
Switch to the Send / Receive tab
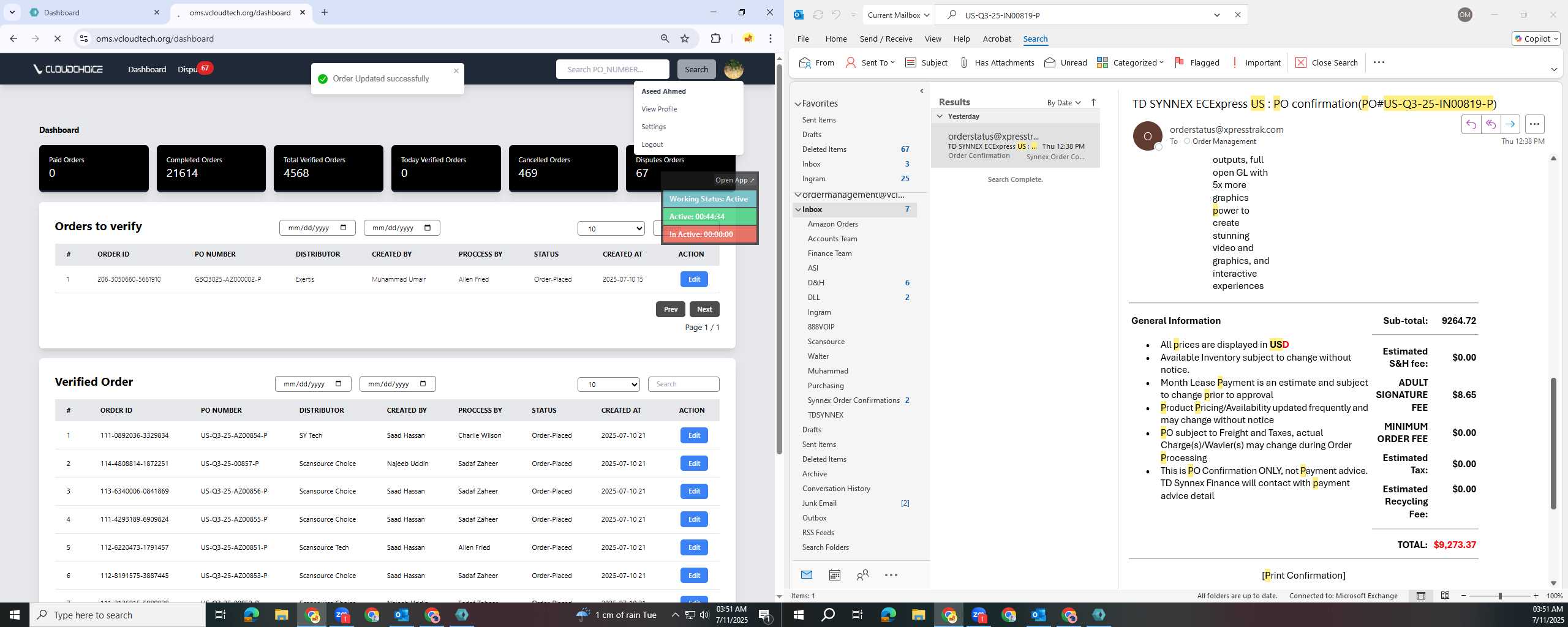[x=886, y=39]
